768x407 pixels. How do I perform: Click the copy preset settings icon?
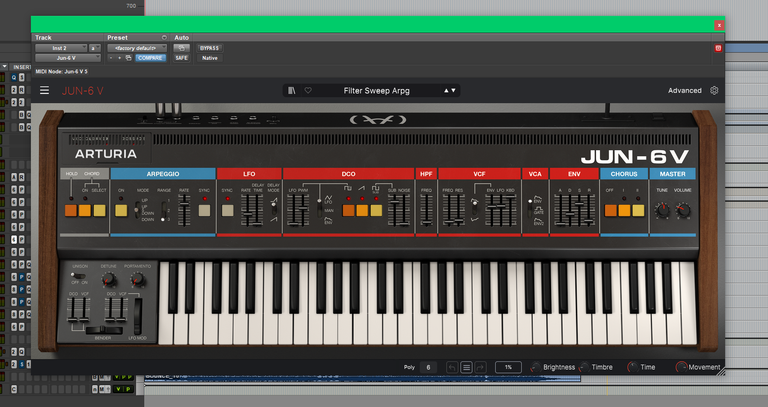(128, 58)
